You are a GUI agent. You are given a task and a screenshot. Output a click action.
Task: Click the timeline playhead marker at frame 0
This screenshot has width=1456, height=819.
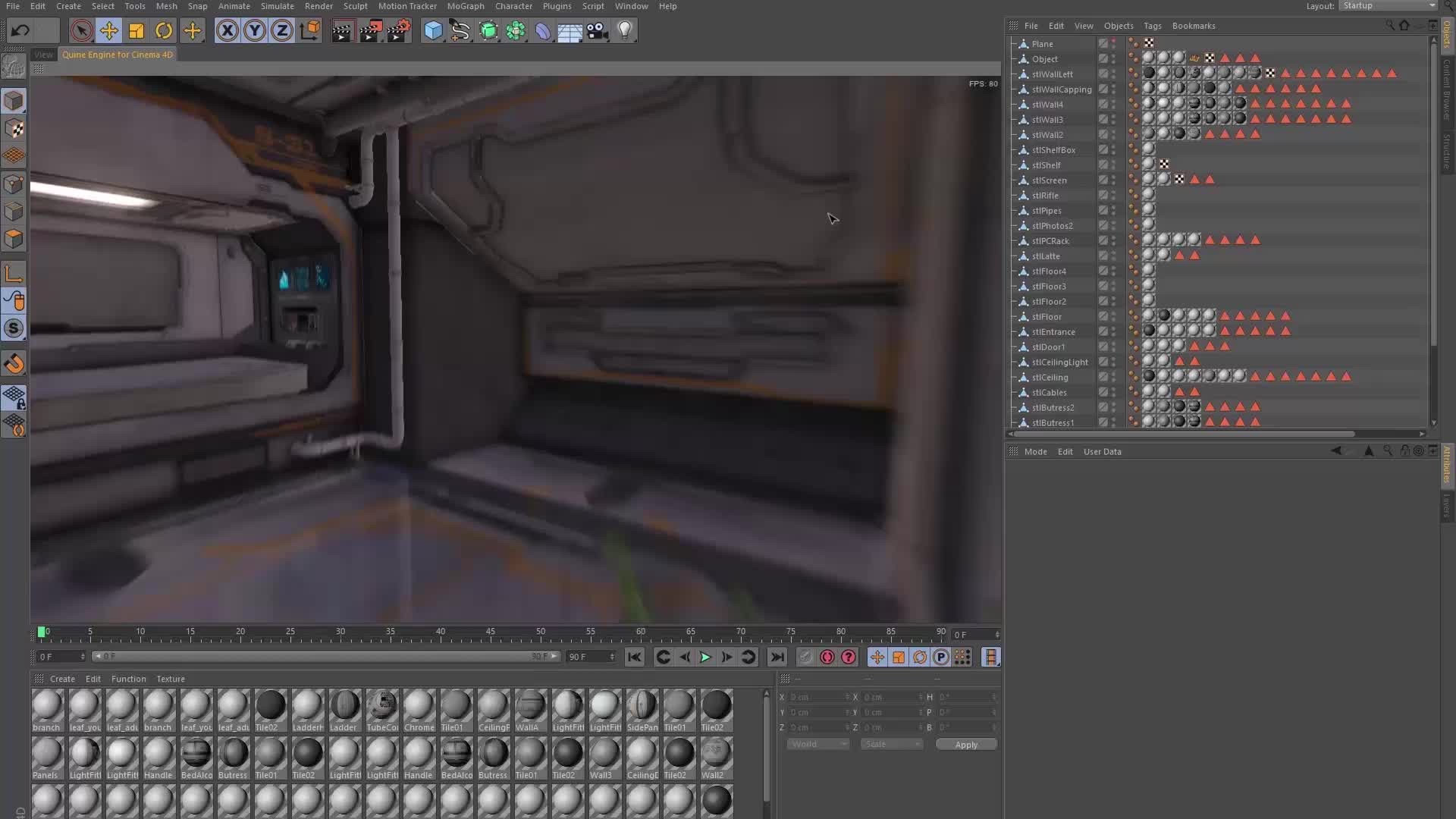pos(42,632)
